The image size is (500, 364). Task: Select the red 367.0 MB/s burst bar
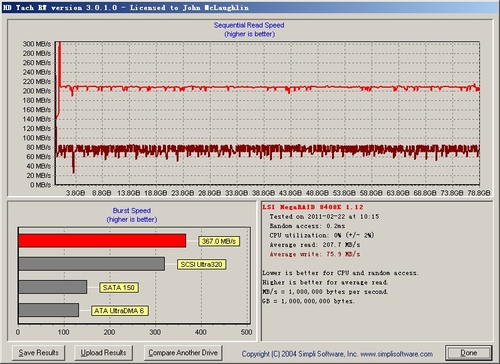[102, 241]
